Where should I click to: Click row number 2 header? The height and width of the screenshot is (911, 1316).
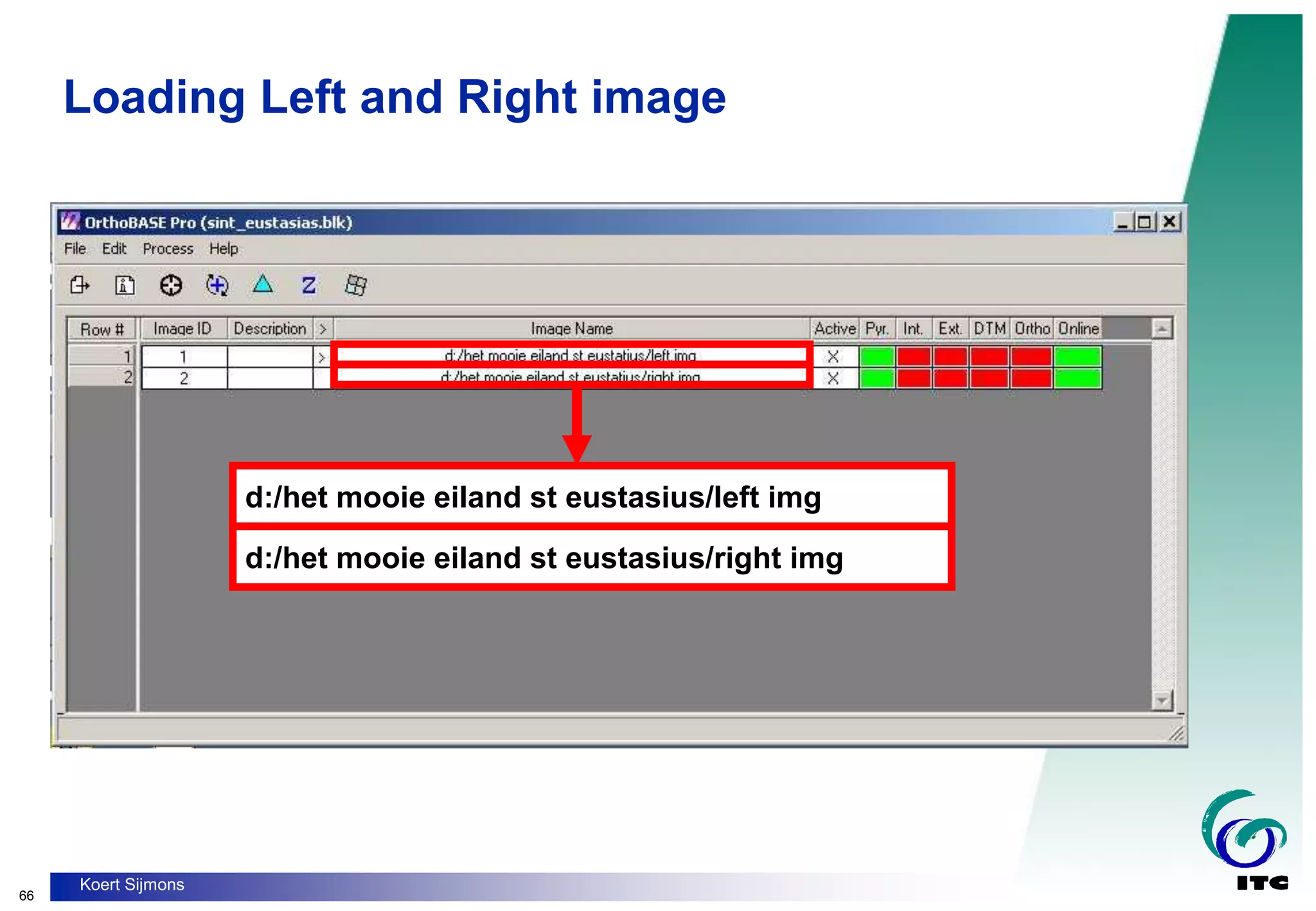pyautogui.click(x=102, y=378)
